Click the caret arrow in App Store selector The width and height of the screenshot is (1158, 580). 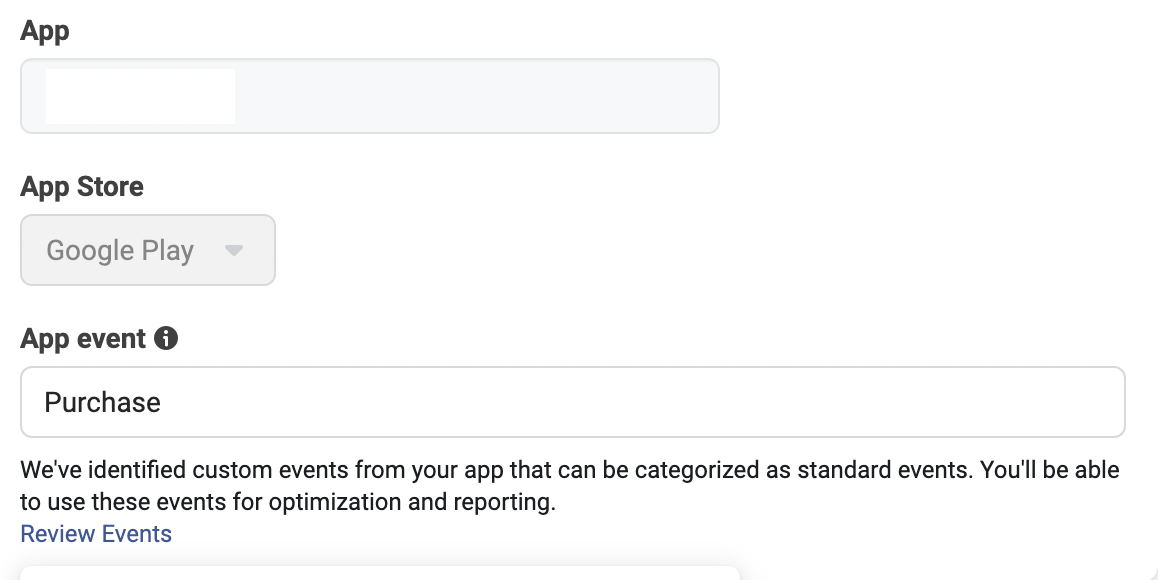234,250
